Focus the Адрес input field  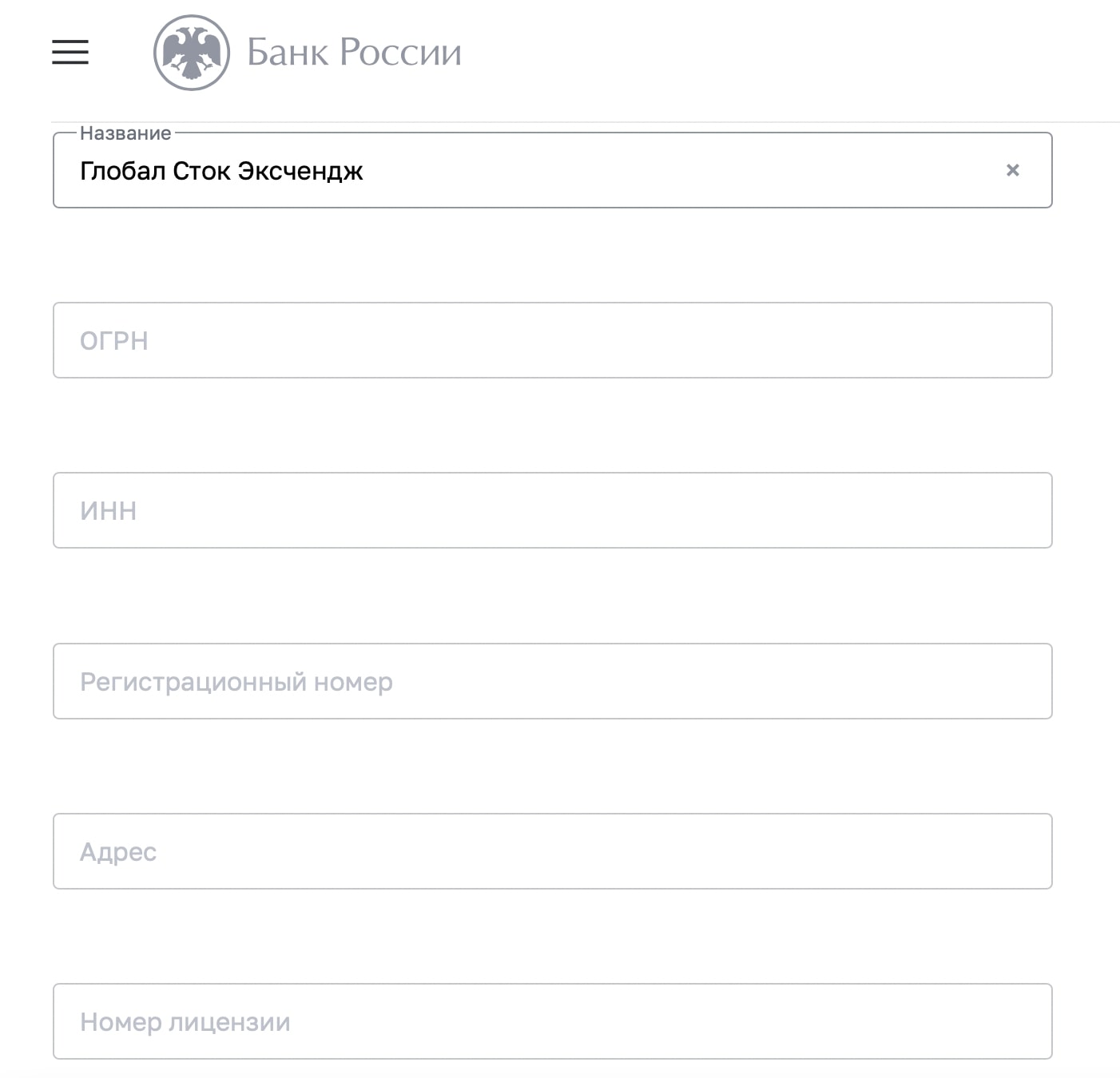pyautogui.click(x=552, y=851)
